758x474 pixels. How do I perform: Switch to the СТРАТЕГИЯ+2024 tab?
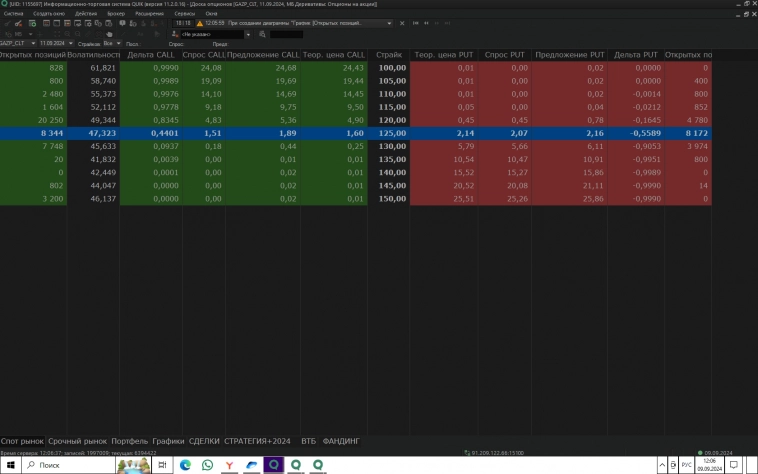[x=258, y=440]
